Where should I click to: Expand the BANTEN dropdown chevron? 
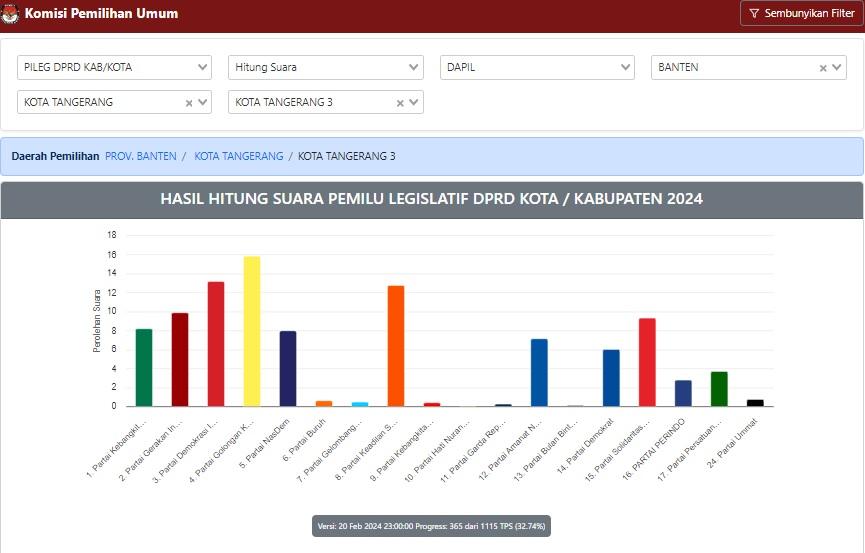[x=836, y=67]
